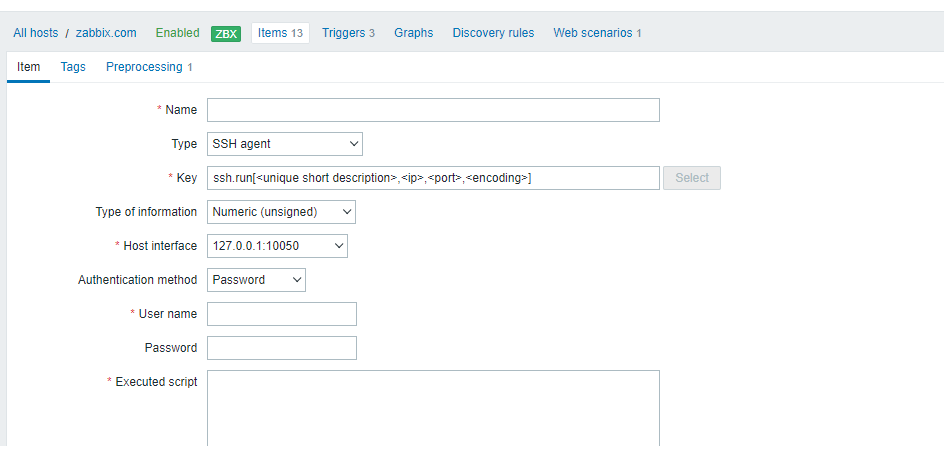Open Web scenarios section
Image resolution: width=944 pixels, height=460 pixels.
597,33
